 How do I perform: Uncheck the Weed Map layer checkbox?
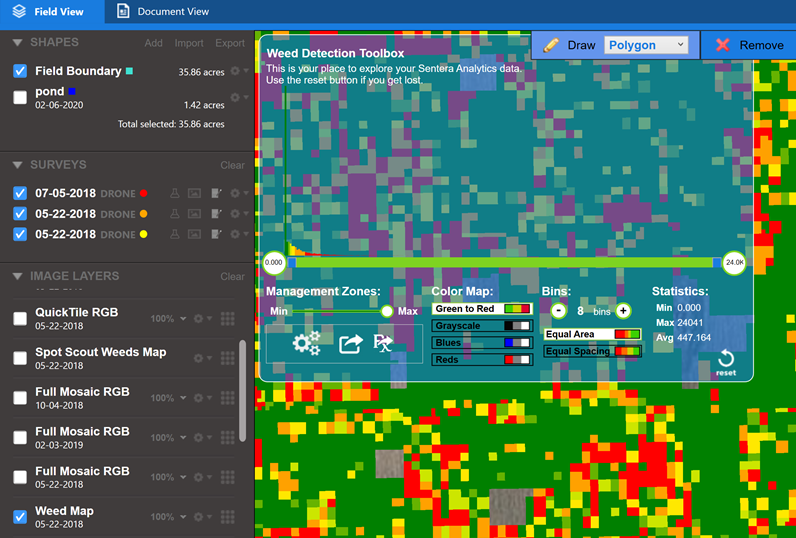[x=20, y=517]
